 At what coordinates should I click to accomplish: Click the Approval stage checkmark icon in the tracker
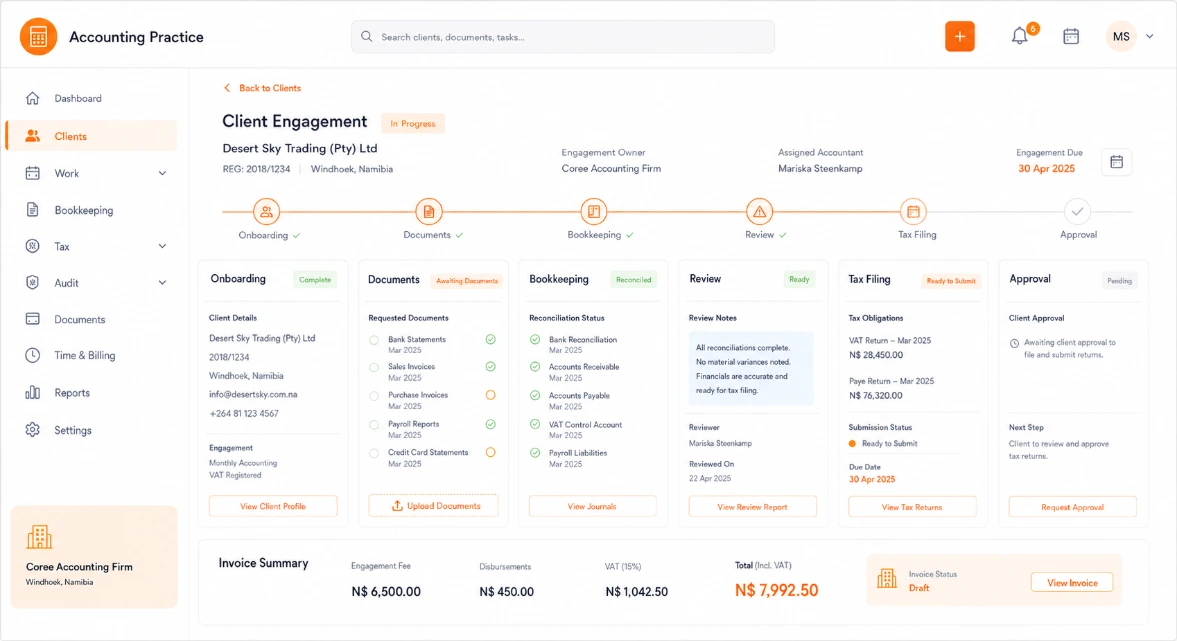tap(1077, 212)
